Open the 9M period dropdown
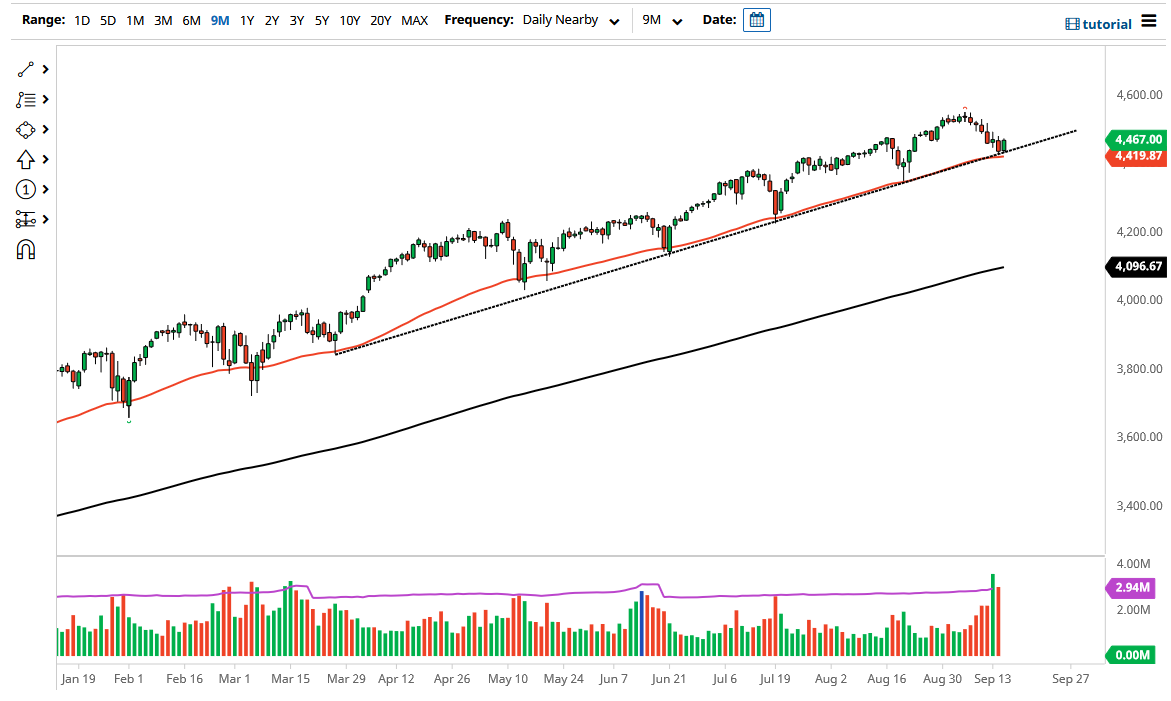This screenshot has width=1171, height=701. pyautogui.click(x=661, y=19)
